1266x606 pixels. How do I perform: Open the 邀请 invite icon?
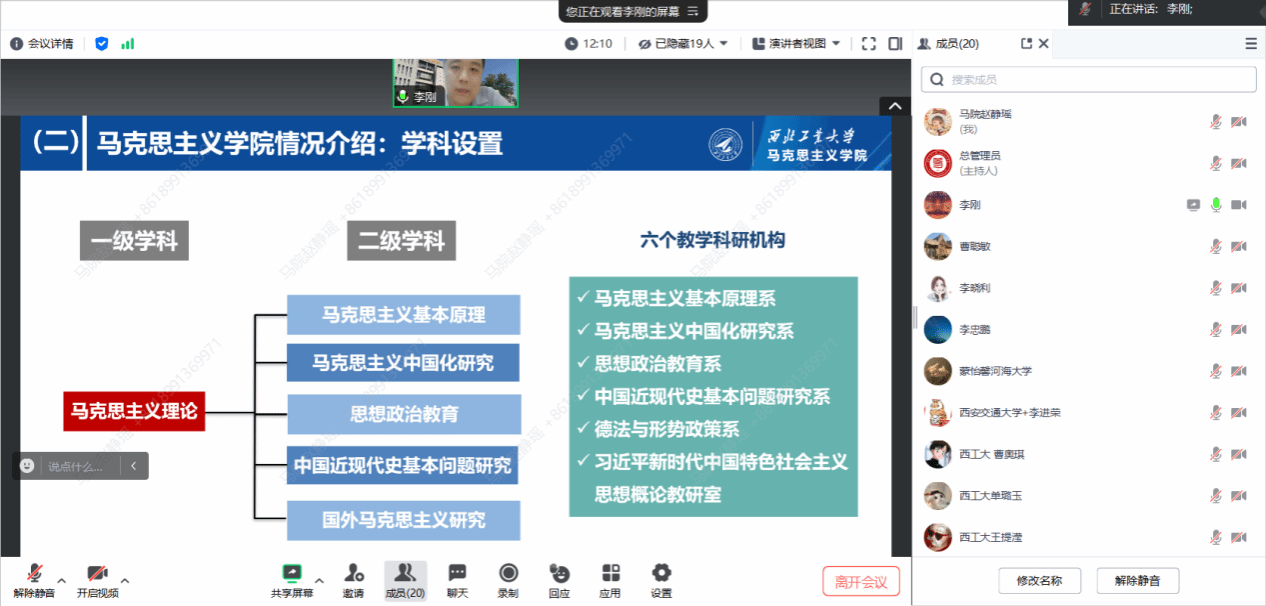click(x=353, y=579)
